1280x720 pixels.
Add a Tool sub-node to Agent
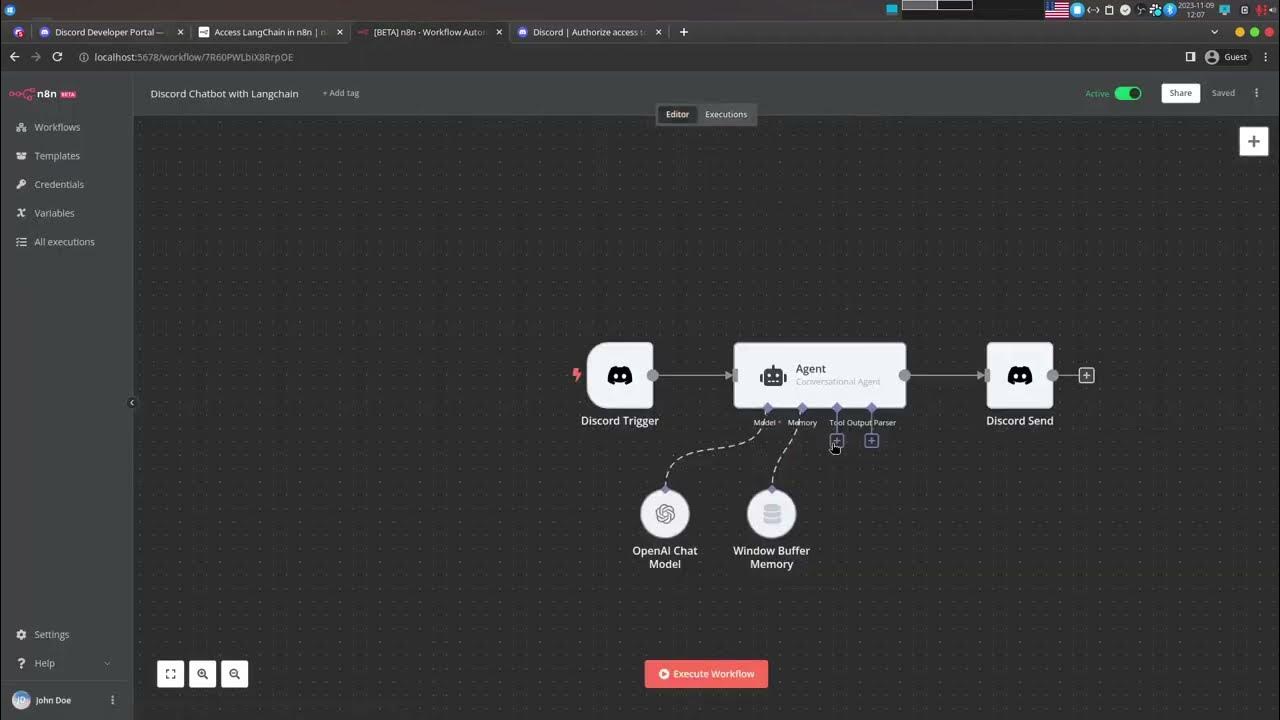(837, 440)
